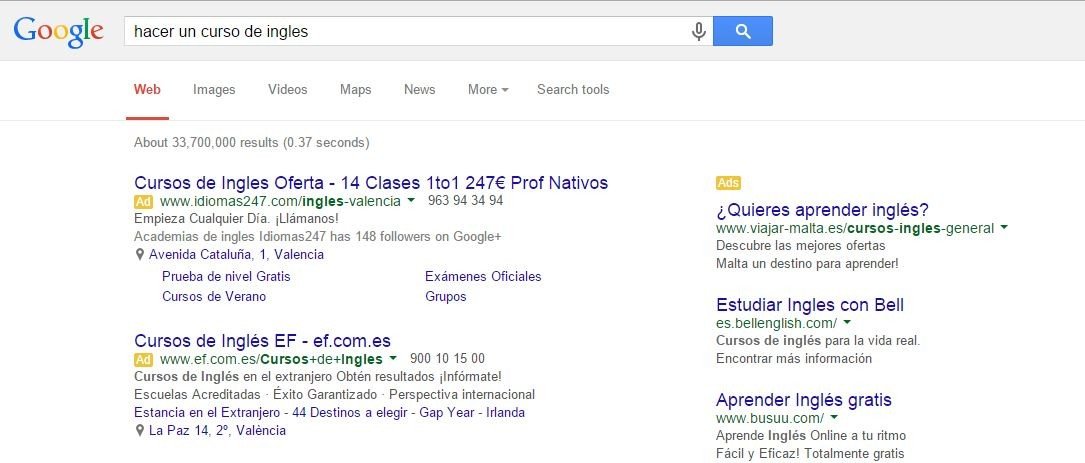Activate voice search microphone icon
The height and width of the screenshot is (463, 1085).
(x=699, y=31)
